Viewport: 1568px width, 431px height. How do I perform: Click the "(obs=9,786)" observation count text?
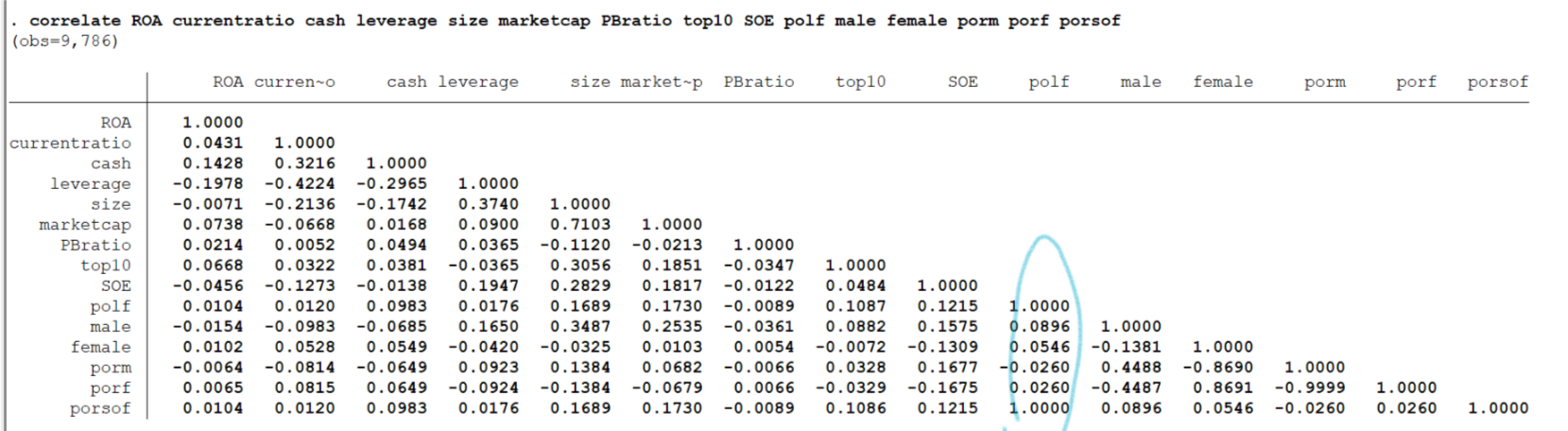click(64, 42)
